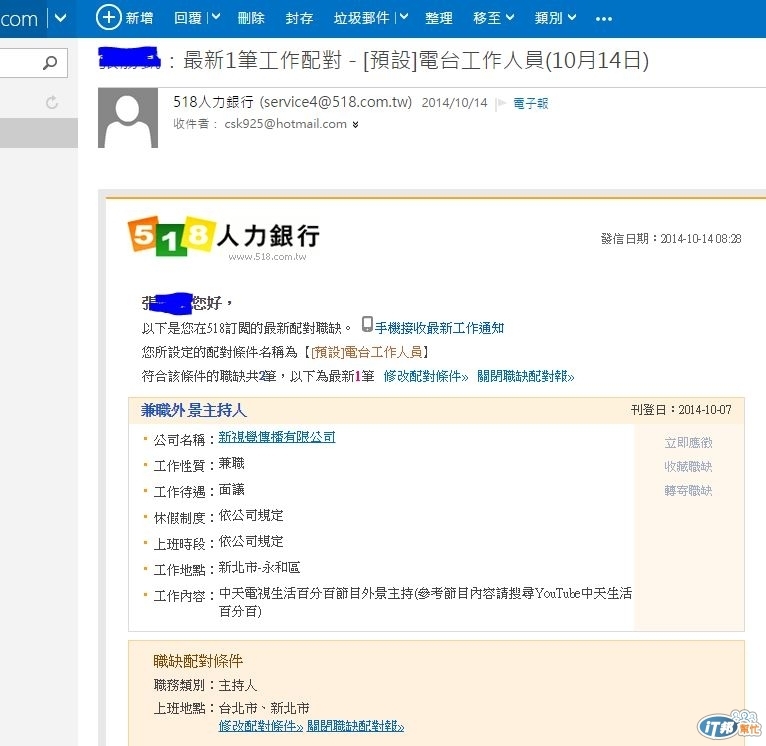Open job title 兼職外景主持人
This screenshot has height=746, width=766.
pyautogui.click(x=194, y=410)
